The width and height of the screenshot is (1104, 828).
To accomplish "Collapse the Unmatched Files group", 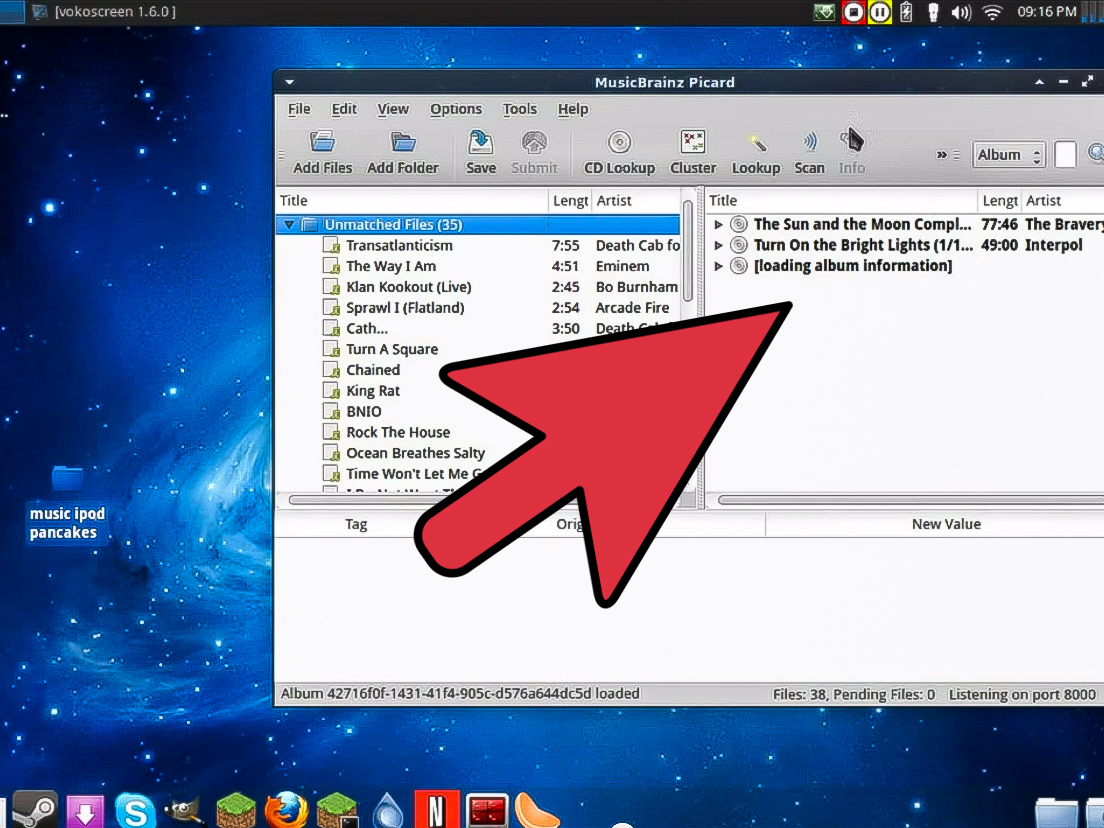I will coord(289,225).
